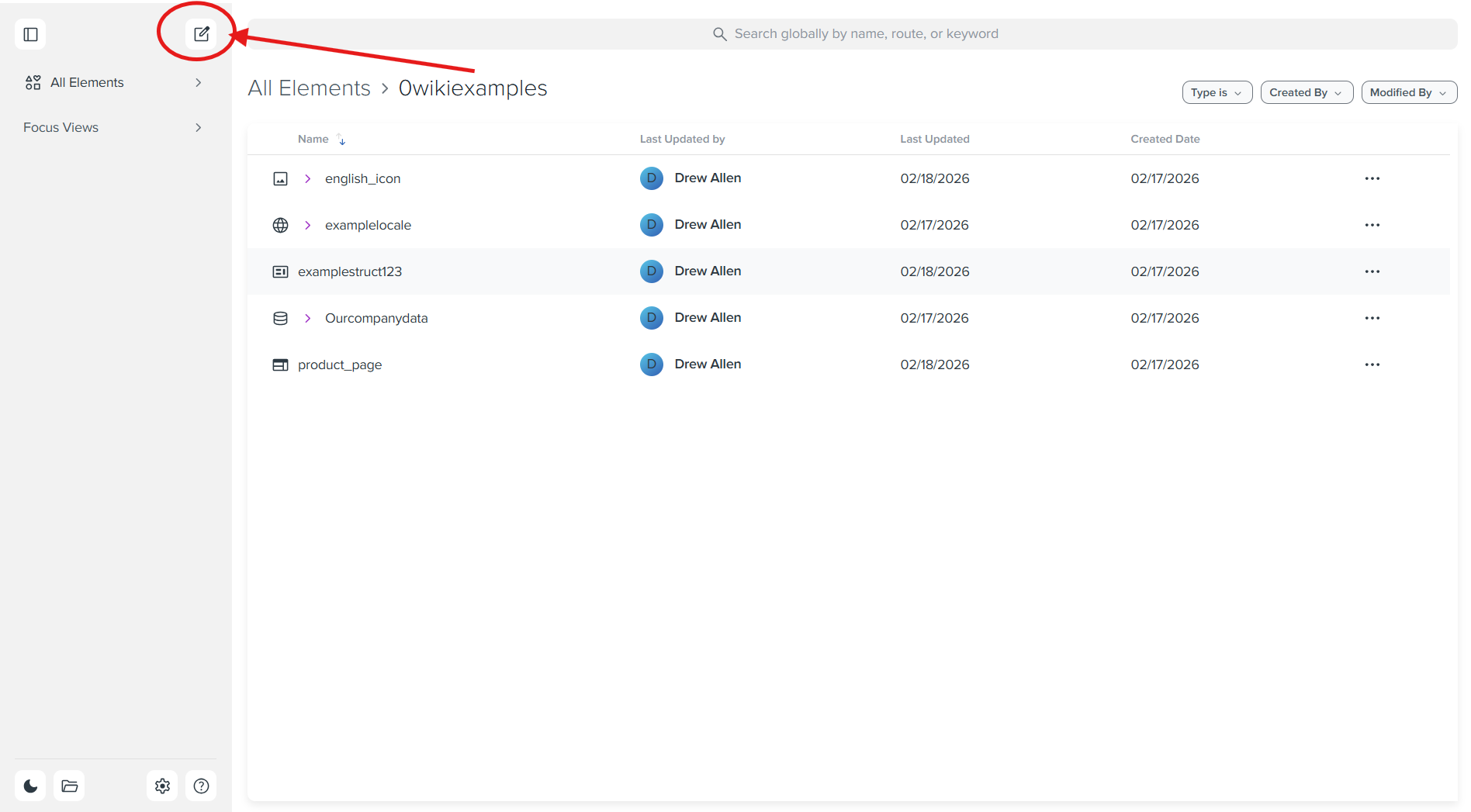Expand the english_icon row chevron
This screenshot has width=1471, height=812.
(x=307, y=178)
